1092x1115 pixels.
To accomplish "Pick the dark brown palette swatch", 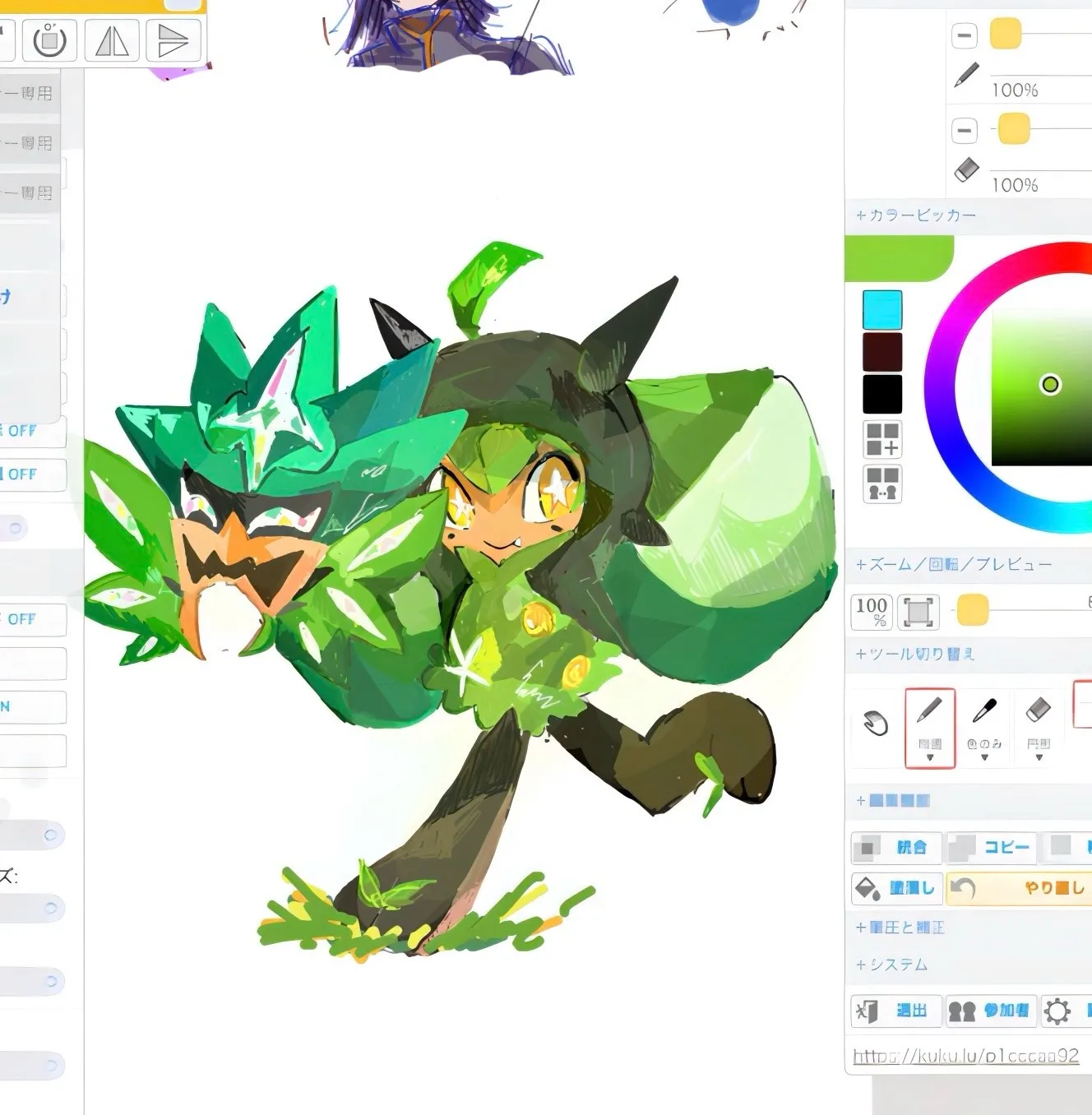I will pos(882,352).
